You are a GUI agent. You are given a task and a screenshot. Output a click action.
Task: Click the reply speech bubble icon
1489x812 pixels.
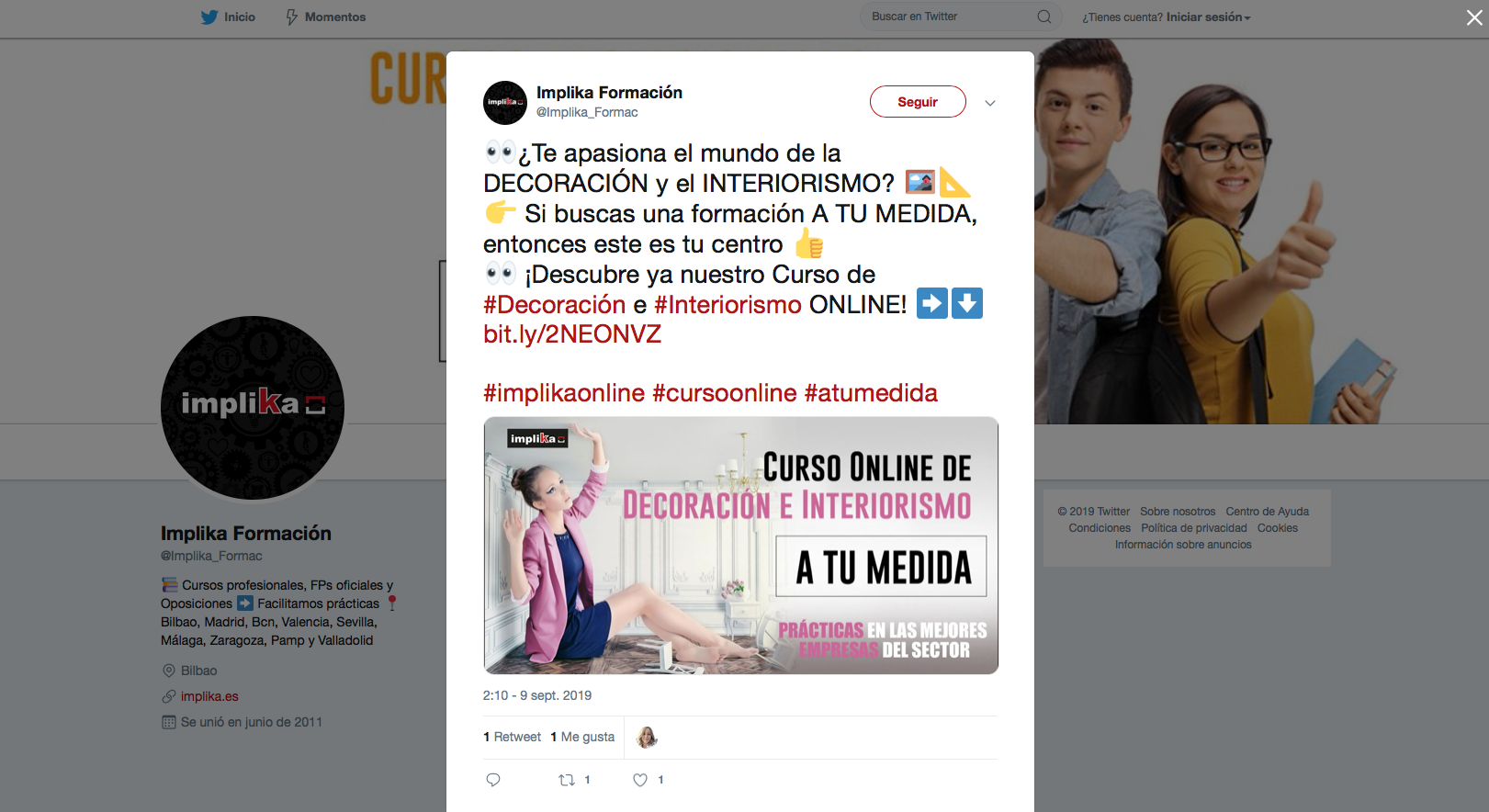click(x=493, y=780)
